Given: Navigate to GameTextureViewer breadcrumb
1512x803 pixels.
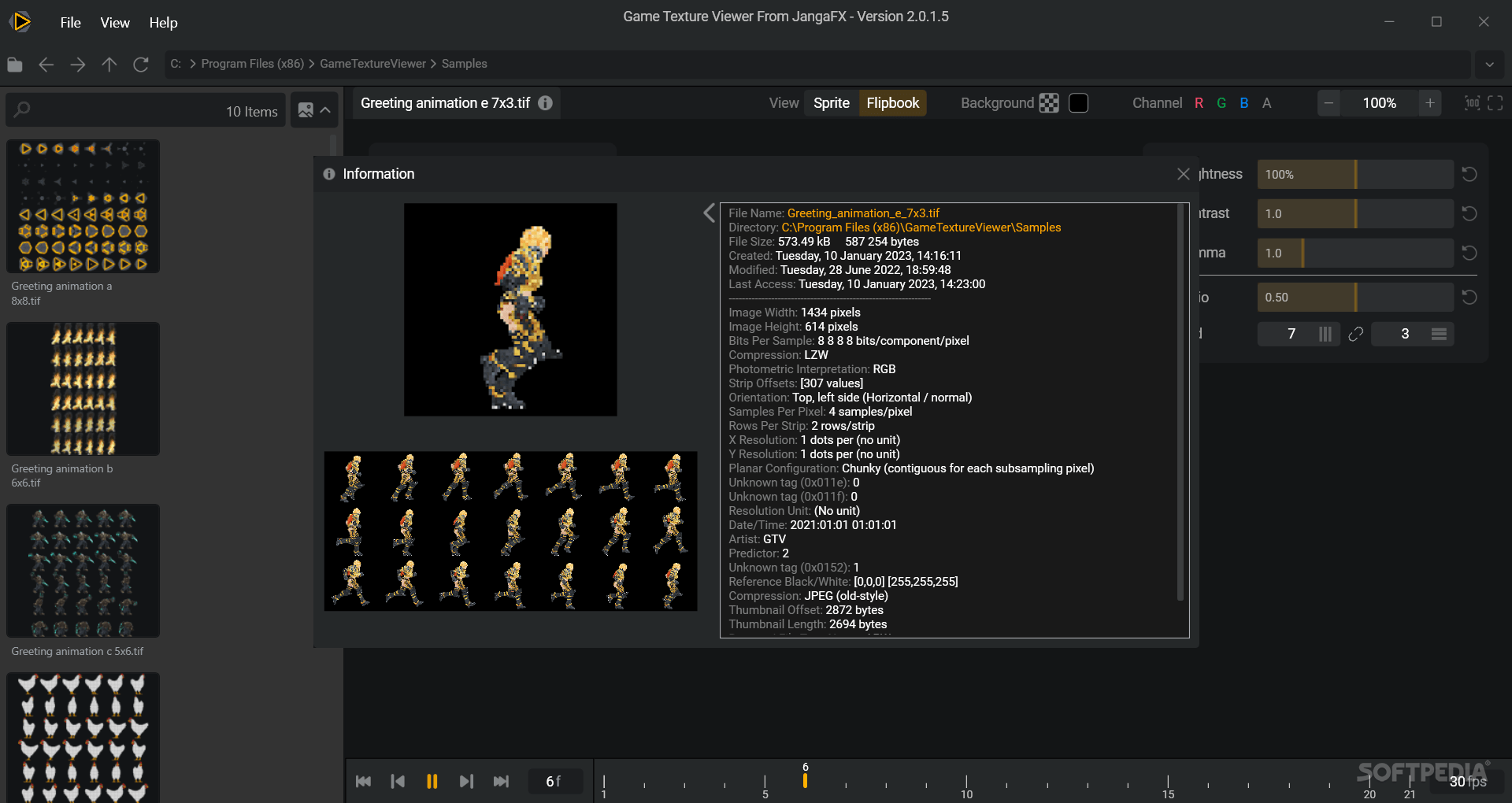Looking at the screenshot, I should [x=372, y=64].
